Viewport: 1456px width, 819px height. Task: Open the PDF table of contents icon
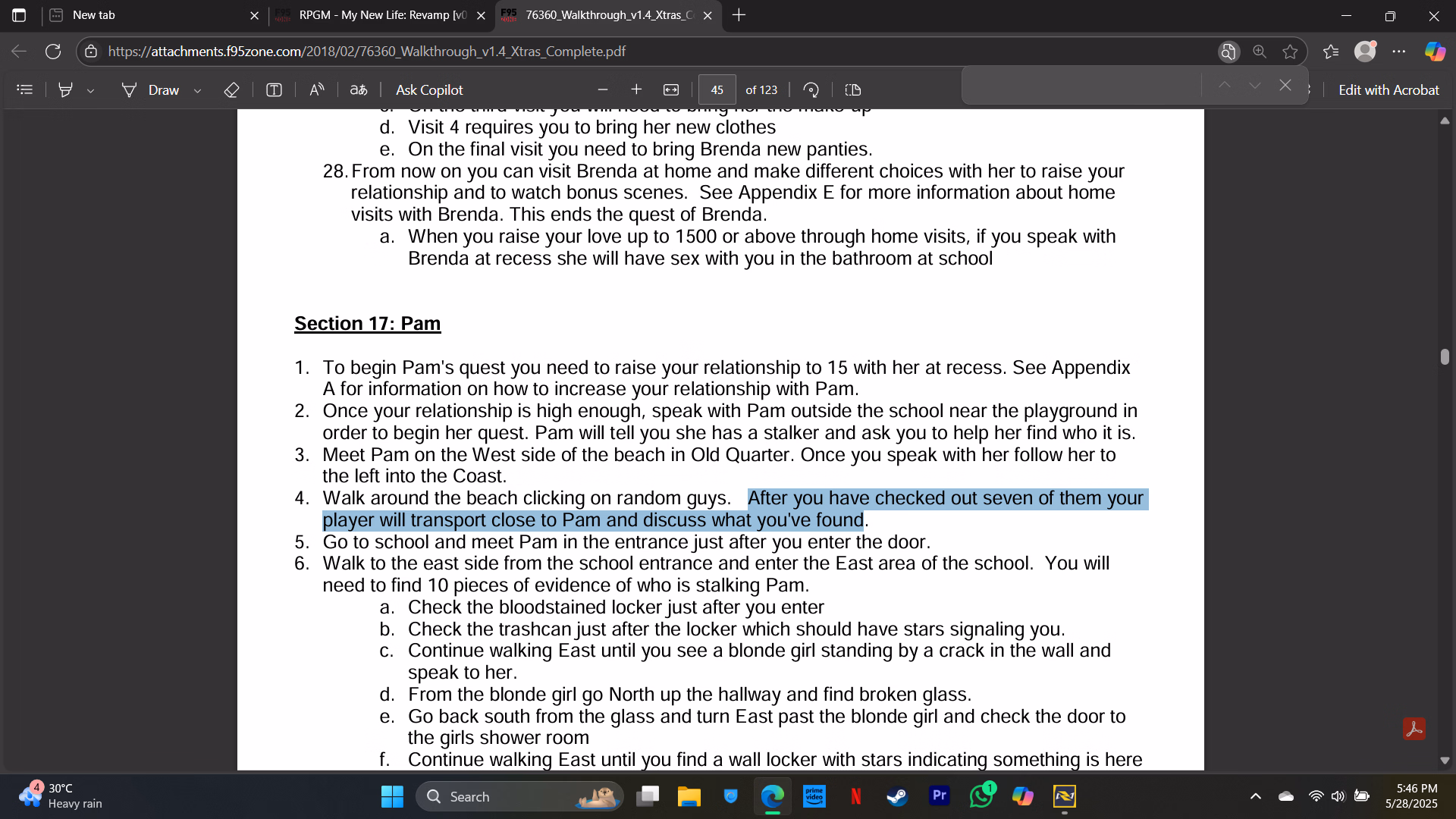(x=25, y=89)
